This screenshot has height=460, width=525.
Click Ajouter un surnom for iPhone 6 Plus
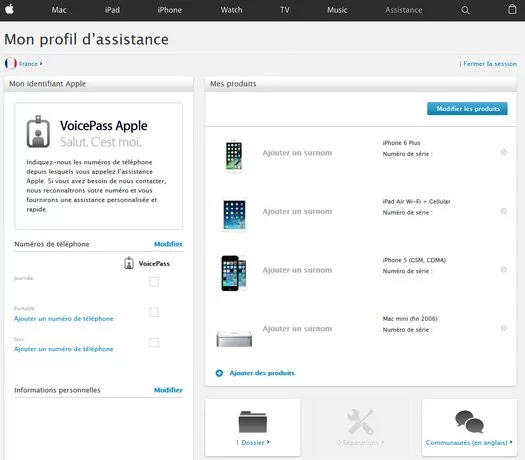pos(297,153)
